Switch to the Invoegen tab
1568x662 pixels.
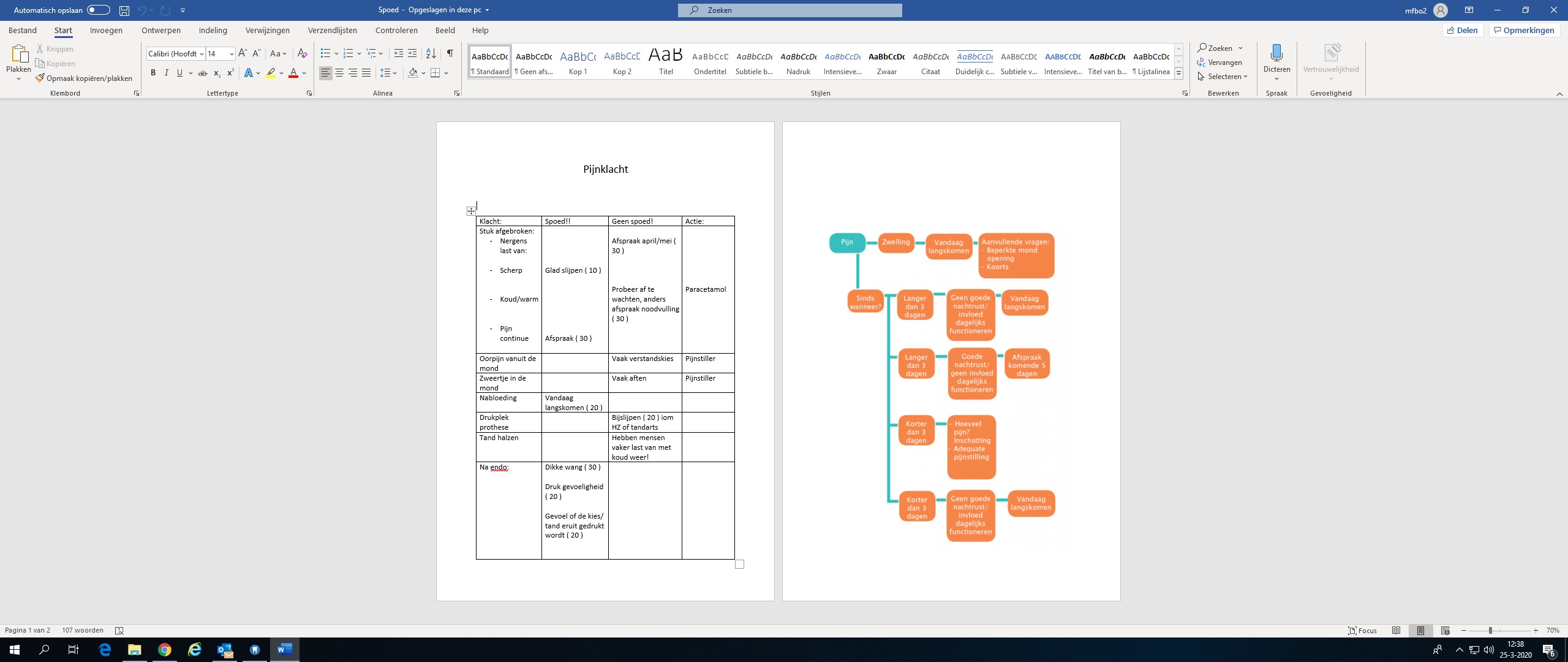(x=106, y=30)
